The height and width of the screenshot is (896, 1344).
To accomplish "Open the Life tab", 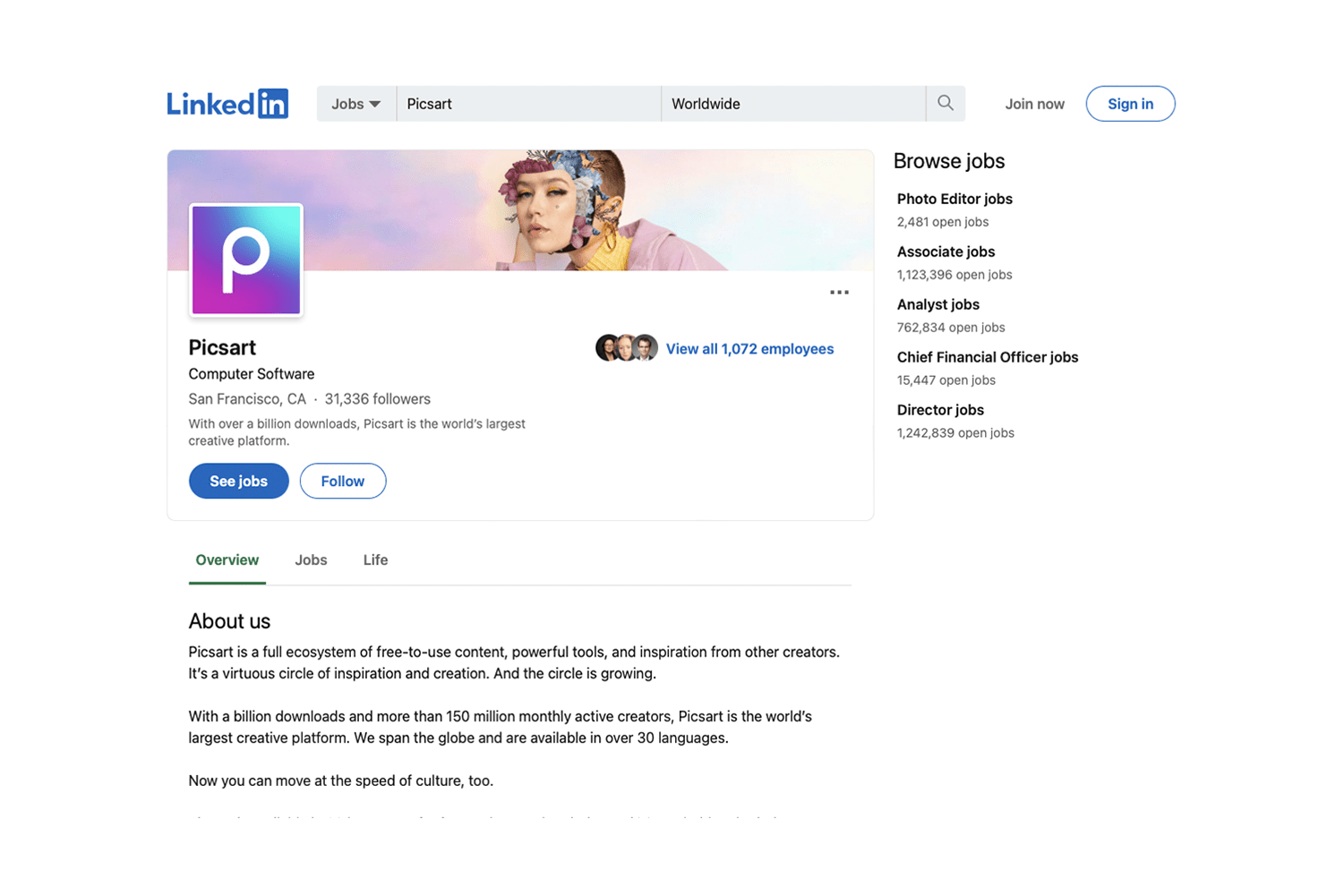I will point(375,559).
